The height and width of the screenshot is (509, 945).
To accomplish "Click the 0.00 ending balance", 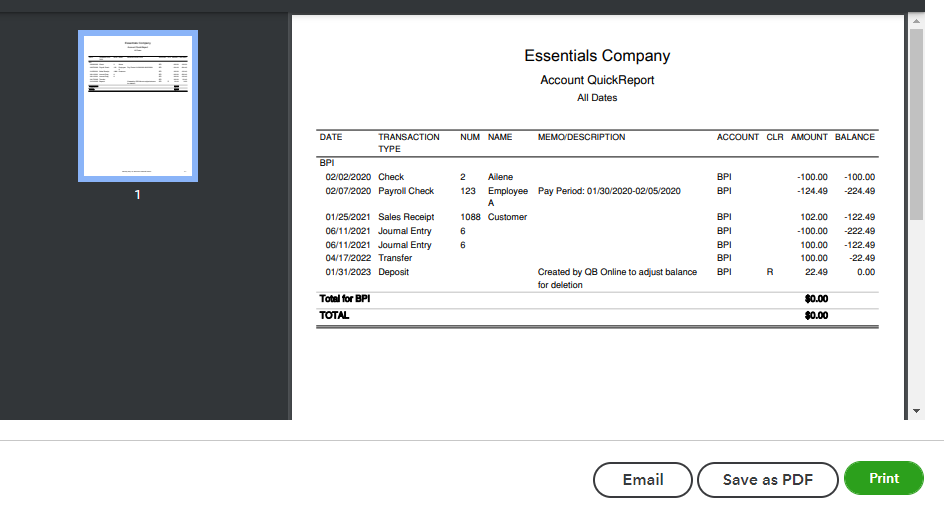I will 866,272.
